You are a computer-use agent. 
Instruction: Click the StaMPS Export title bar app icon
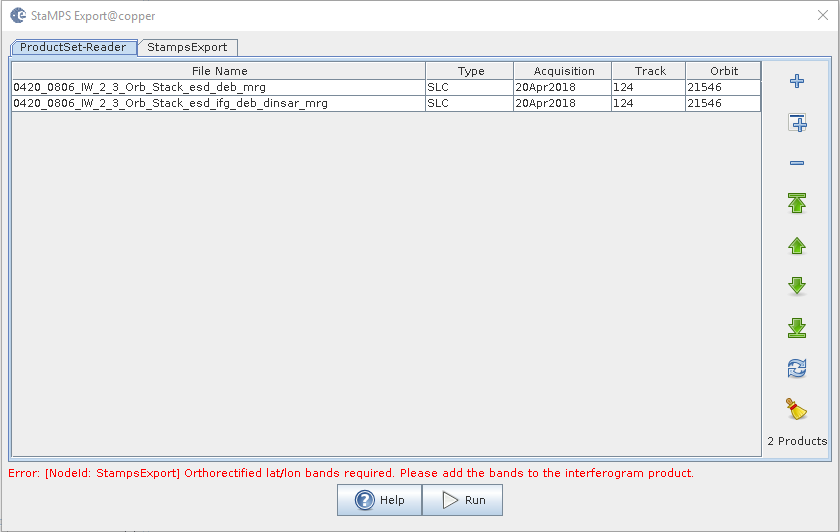18,16
